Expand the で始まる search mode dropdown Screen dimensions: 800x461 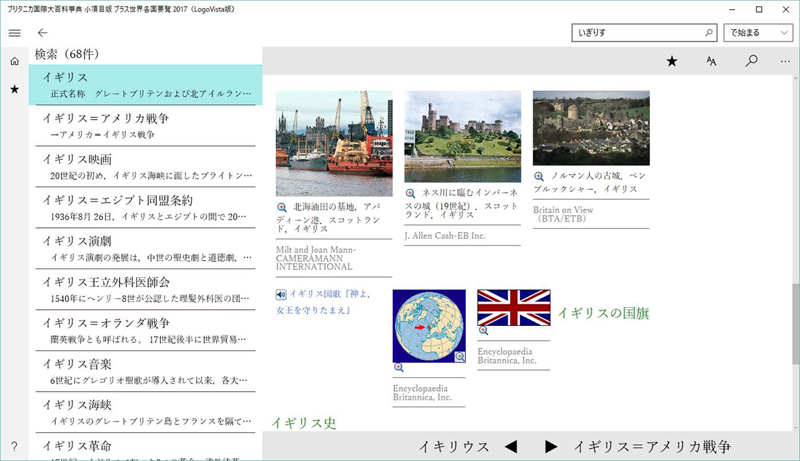click(757, 33)
